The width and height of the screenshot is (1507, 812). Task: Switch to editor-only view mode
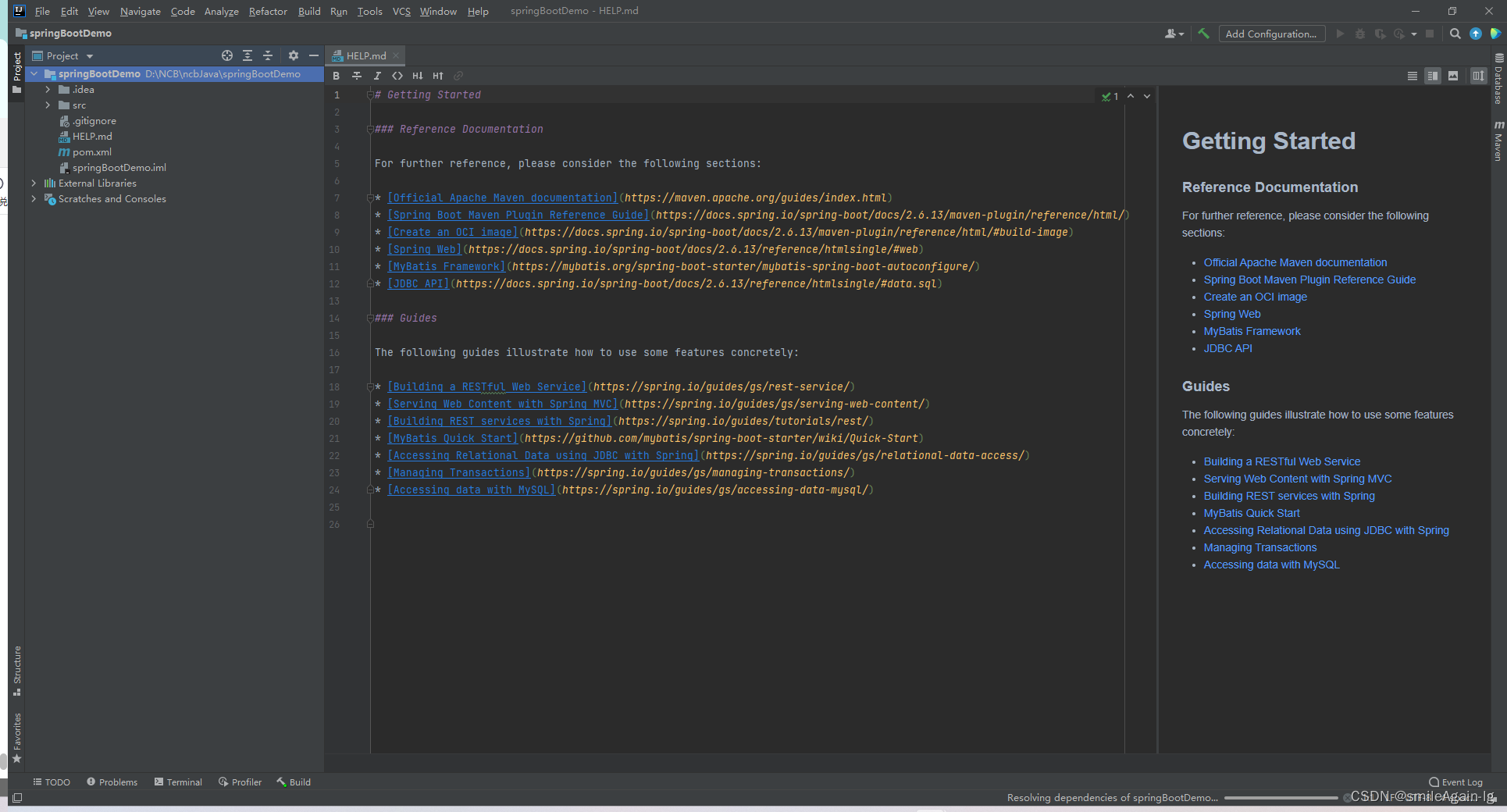pos(1412,76)
